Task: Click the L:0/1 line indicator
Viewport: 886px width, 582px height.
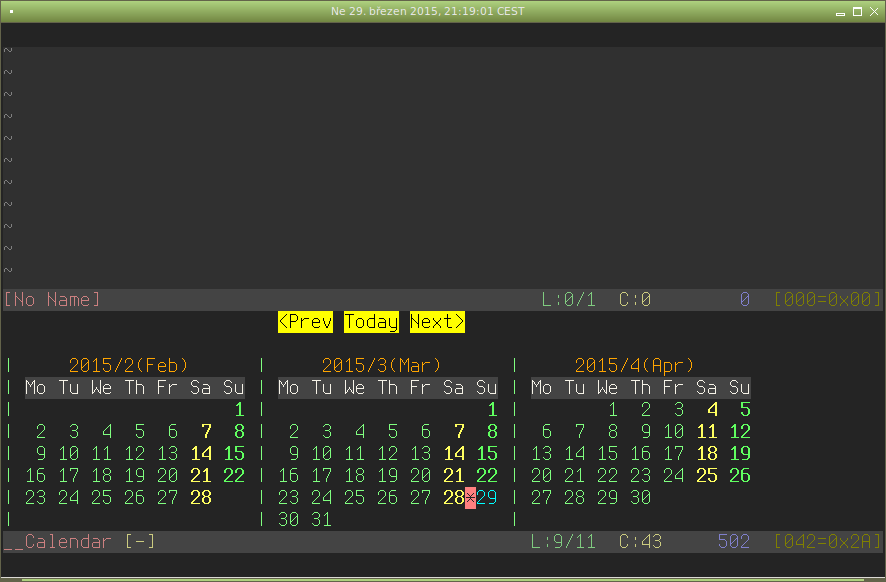Action: [568, 299]
